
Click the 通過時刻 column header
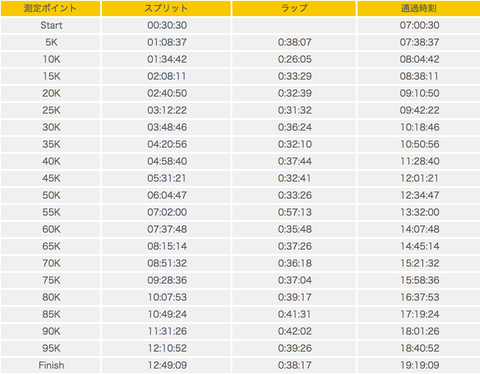(419, 8)
